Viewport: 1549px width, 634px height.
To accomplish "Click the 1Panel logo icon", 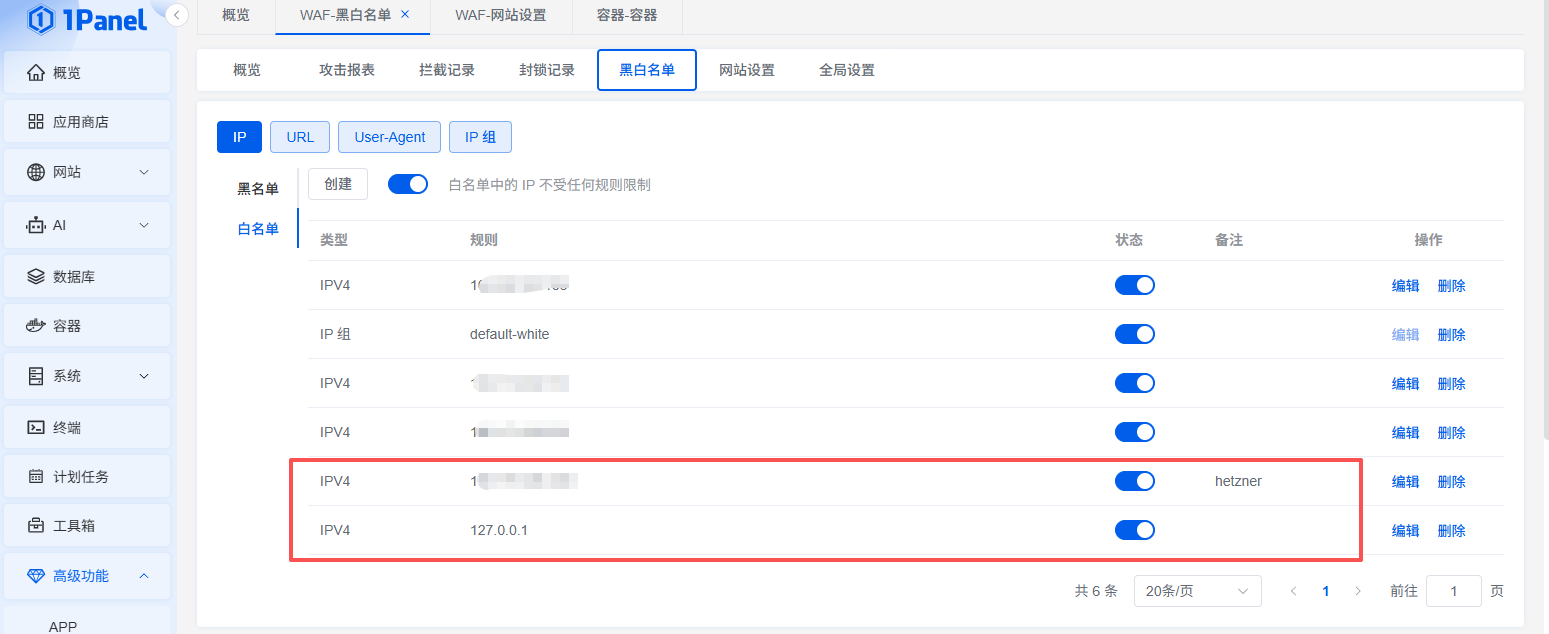I will tap(41, 19).
